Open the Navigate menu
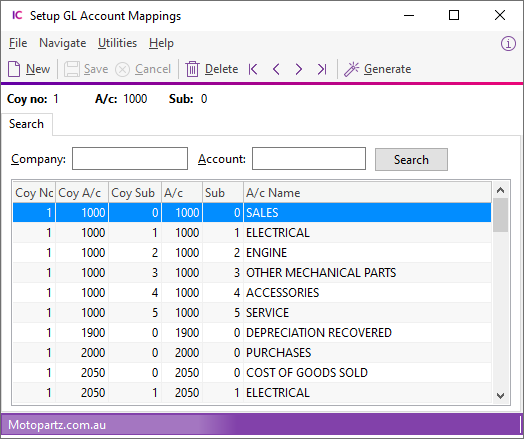 coord(63,43)
